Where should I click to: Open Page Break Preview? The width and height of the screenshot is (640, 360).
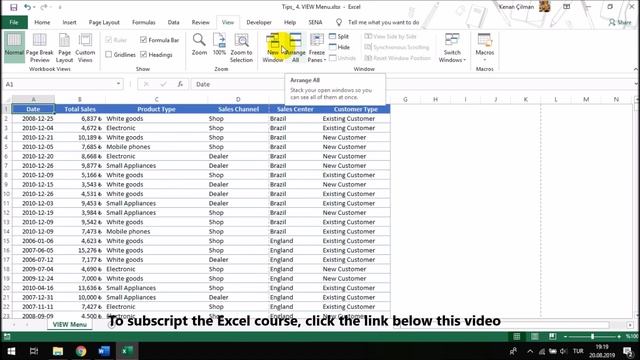coord(40,47)
